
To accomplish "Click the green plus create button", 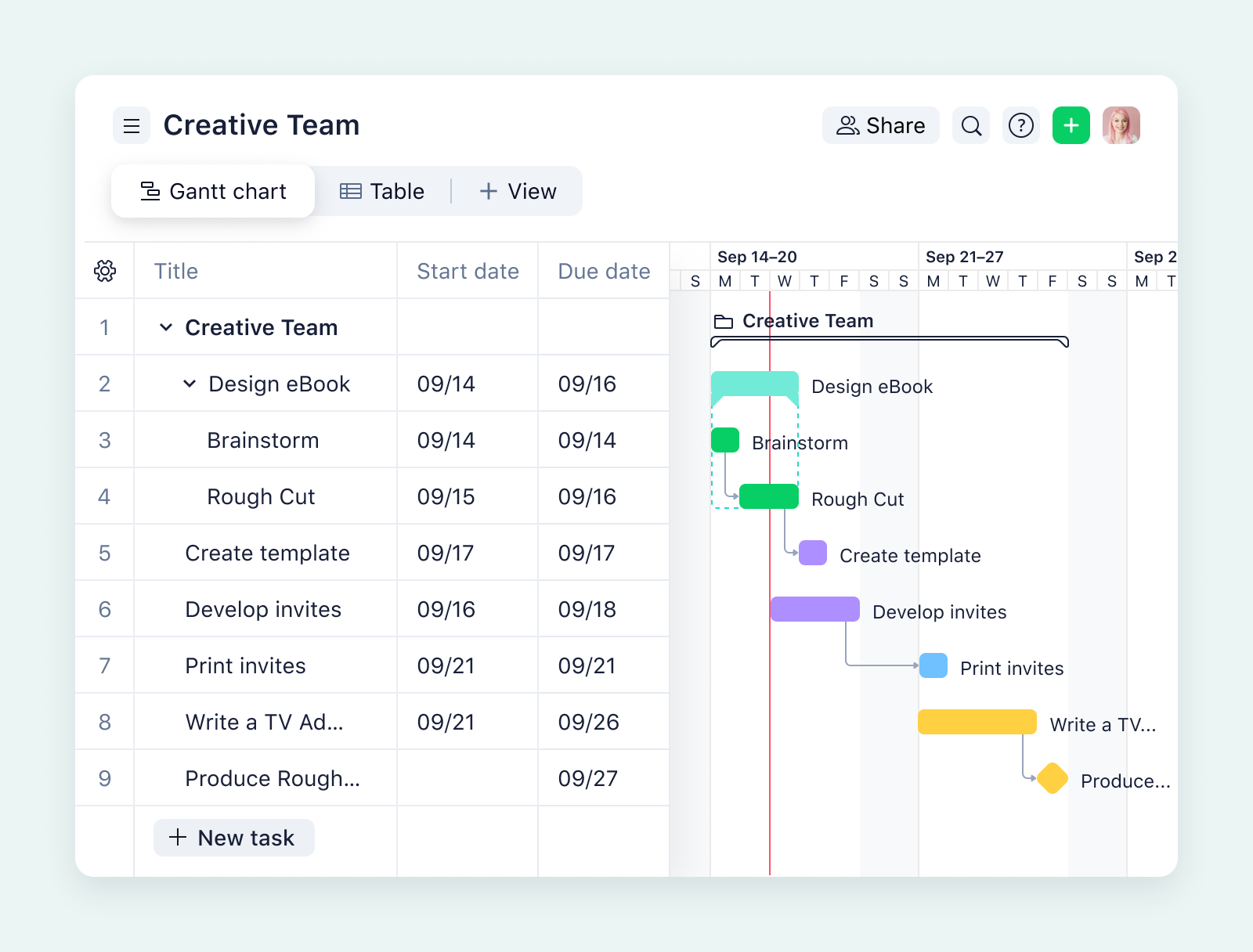I will 1071,125.
